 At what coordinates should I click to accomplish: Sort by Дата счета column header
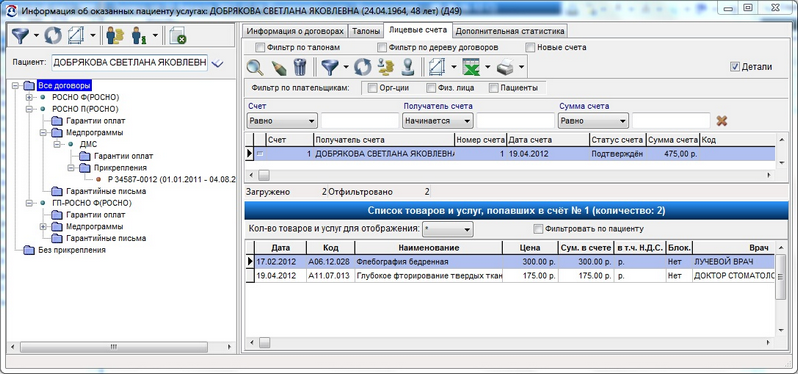point(548,140)
